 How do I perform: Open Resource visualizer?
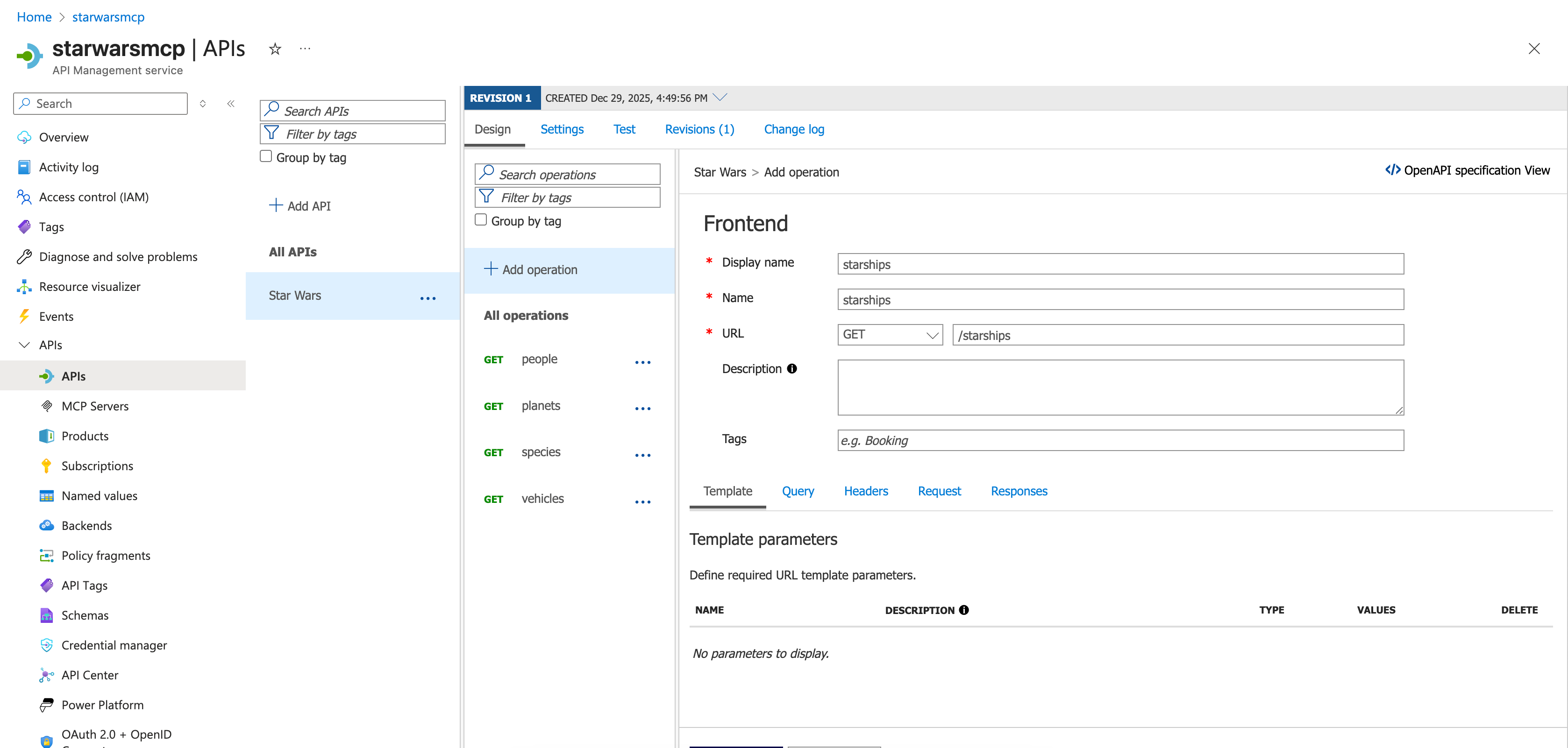[x=89, y=286]
